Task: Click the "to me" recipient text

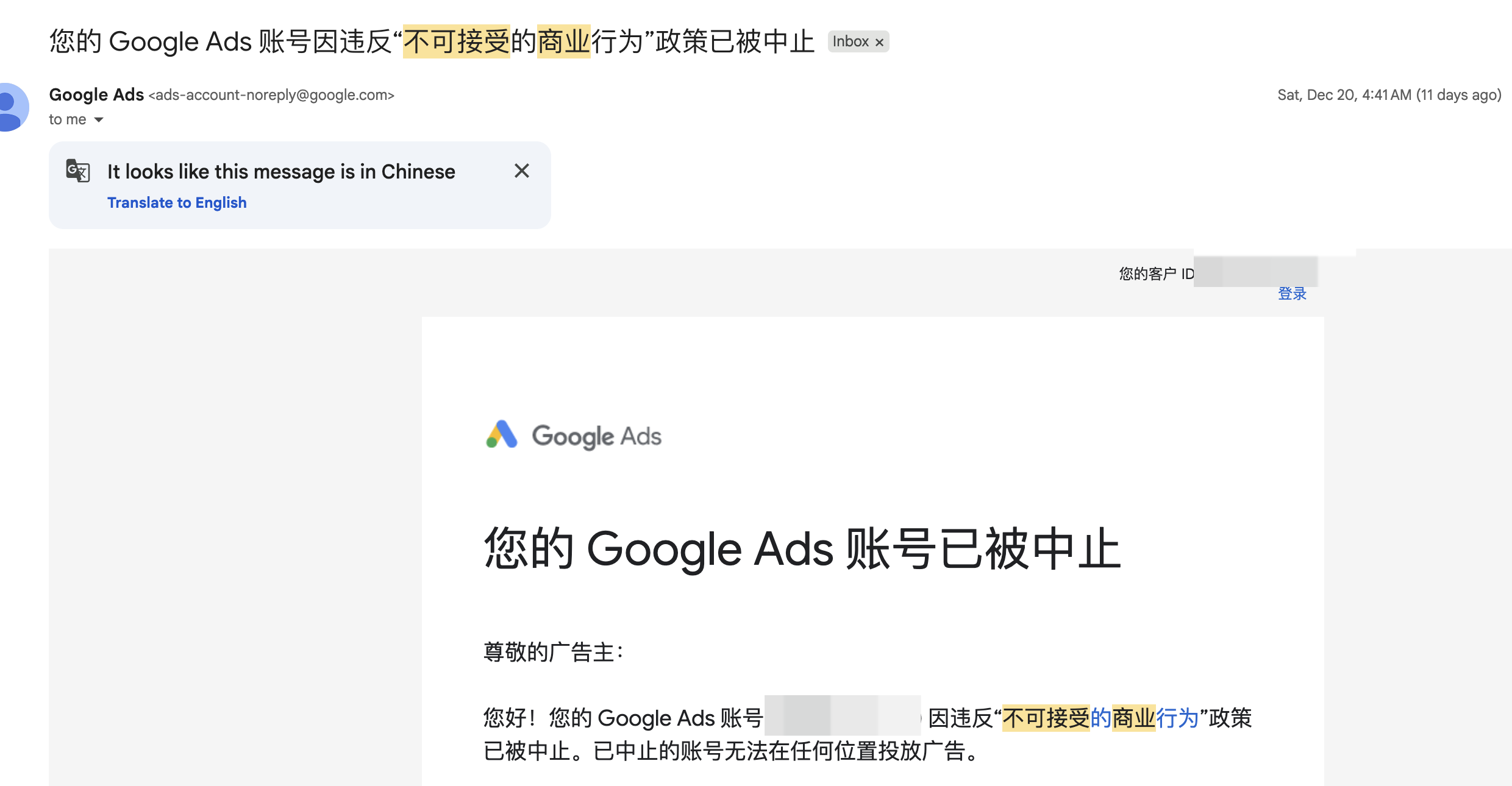Action: [x=67, y=119]
